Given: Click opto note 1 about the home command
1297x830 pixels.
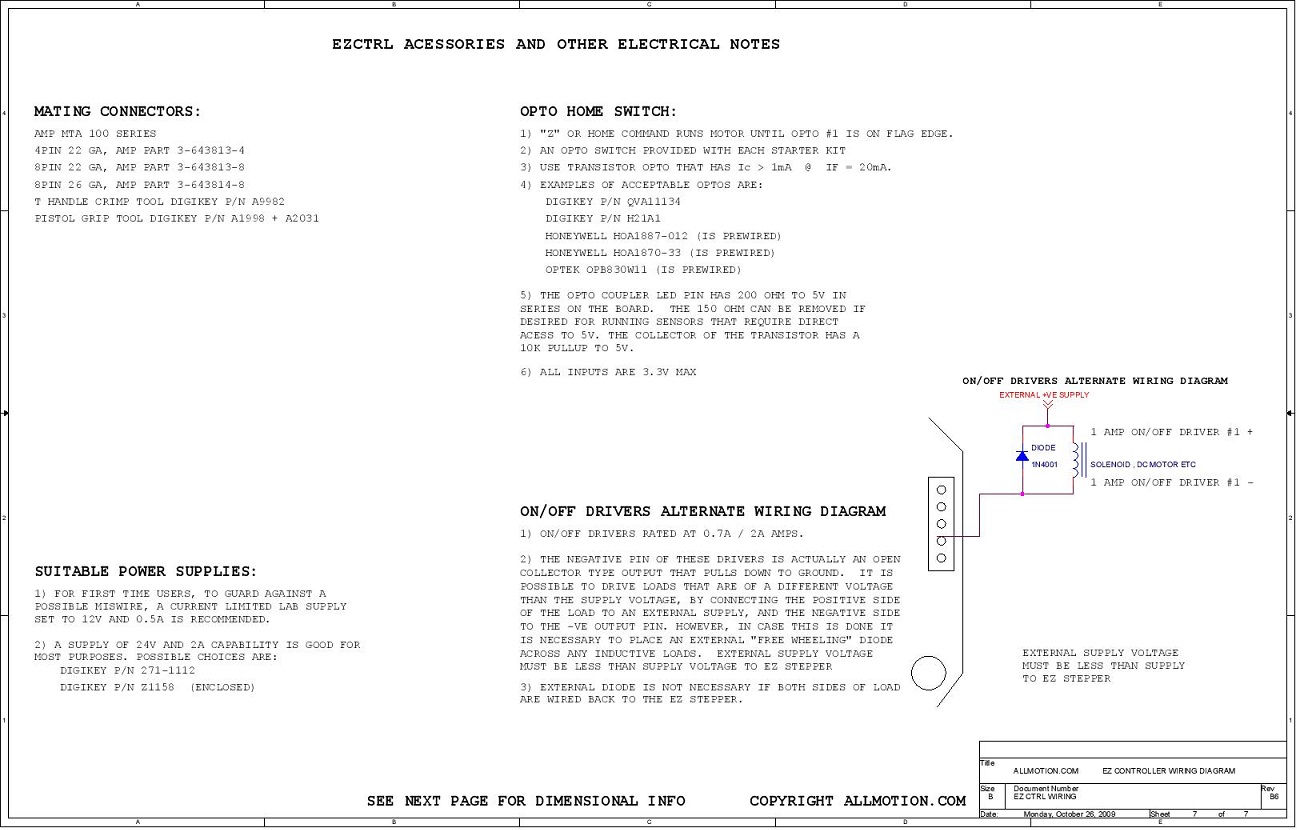Looking at the screenshot, I should pyautogui.click(x=737, y=134).
